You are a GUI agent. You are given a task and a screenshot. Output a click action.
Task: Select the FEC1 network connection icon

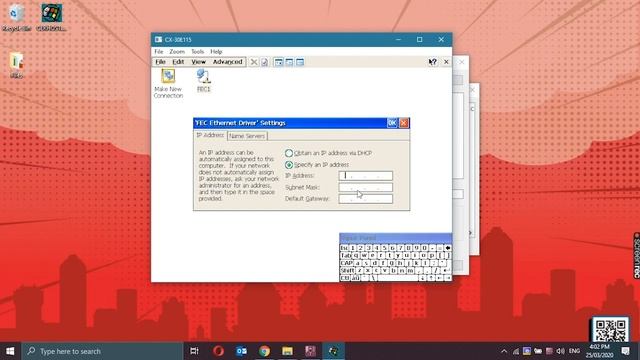203,80
